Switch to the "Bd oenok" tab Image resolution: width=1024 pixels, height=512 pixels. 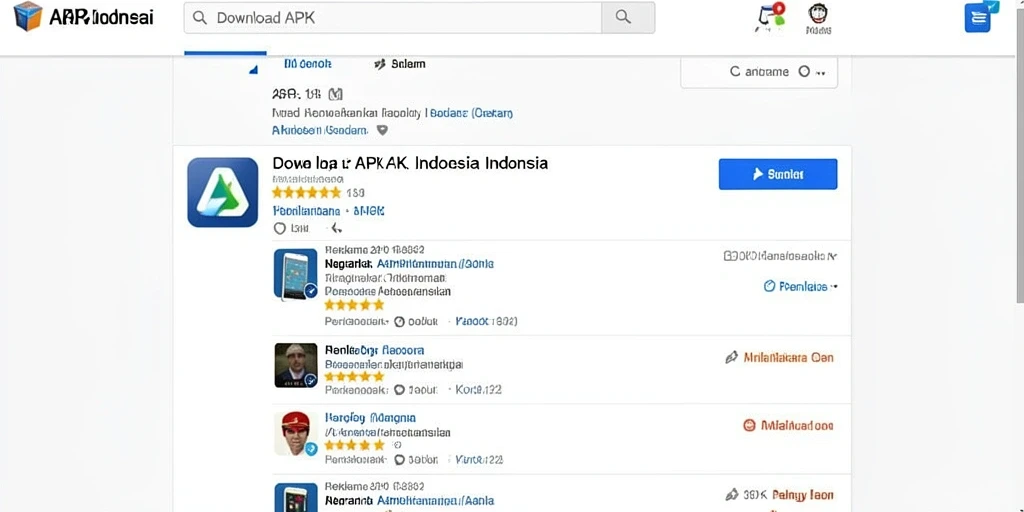tap(308, 63)
